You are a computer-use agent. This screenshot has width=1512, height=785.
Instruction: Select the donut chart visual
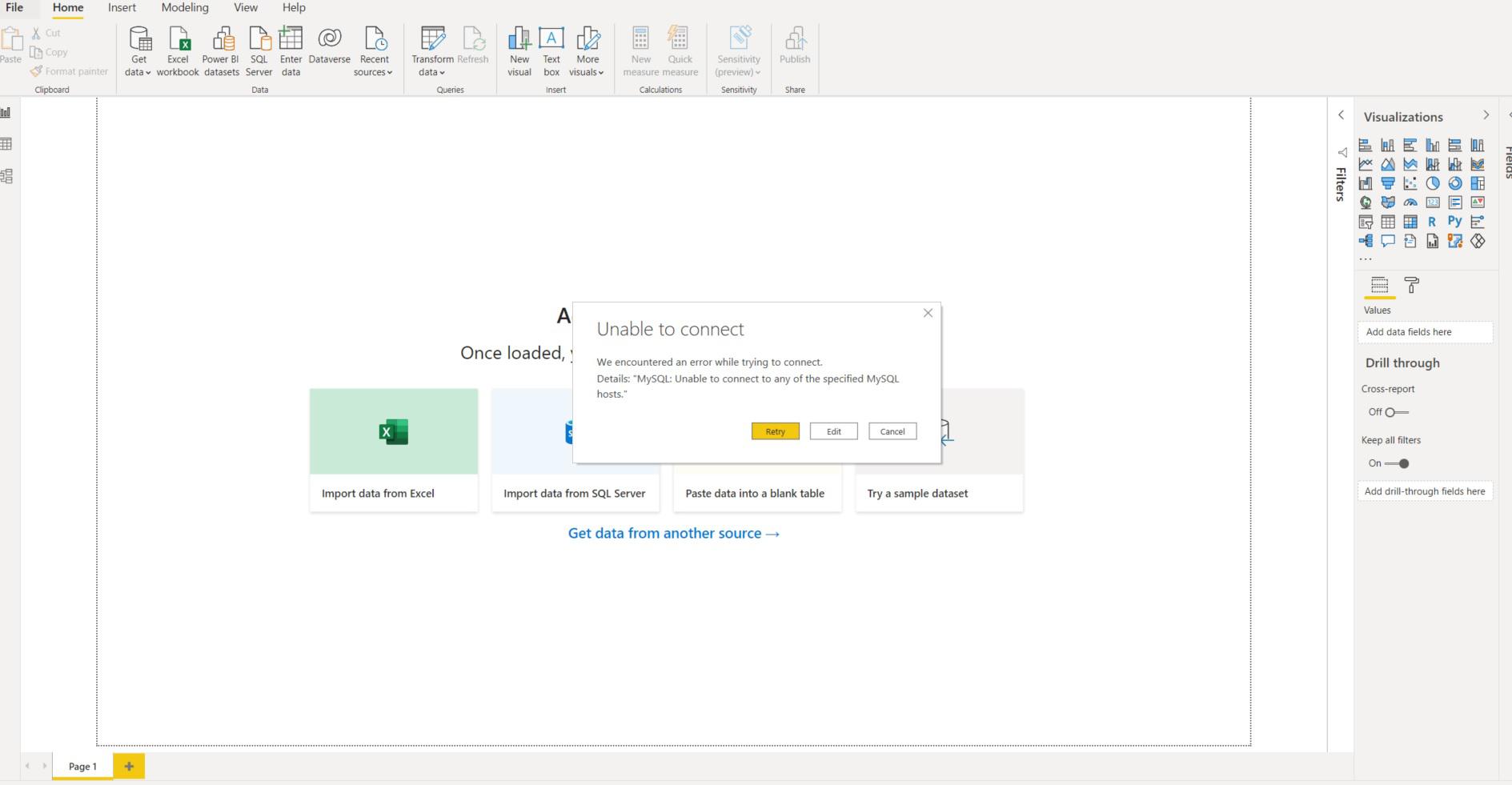click(1455, 183)
